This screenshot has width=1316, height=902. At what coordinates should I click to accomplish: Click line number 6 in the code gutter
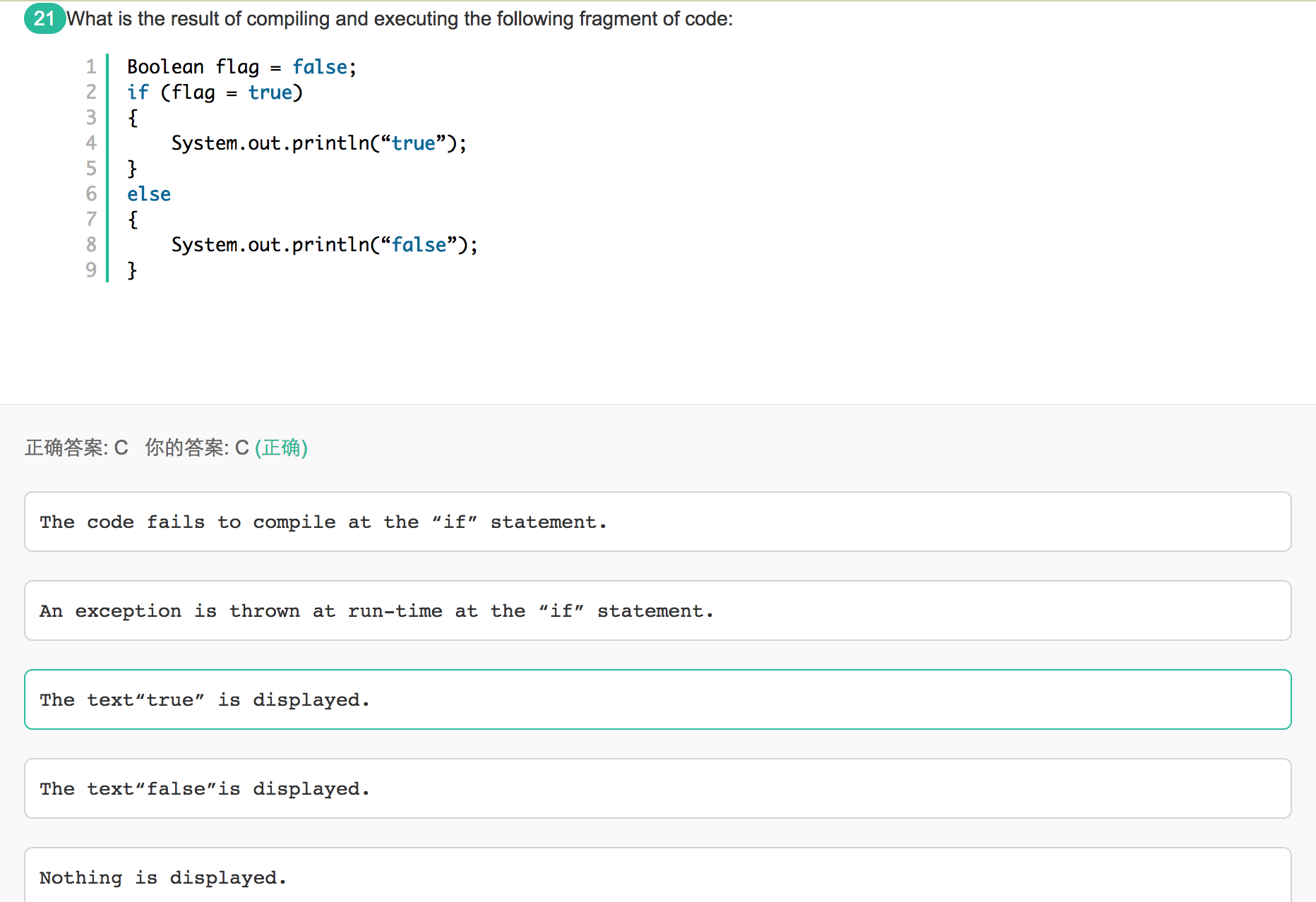tap(91, 194)
